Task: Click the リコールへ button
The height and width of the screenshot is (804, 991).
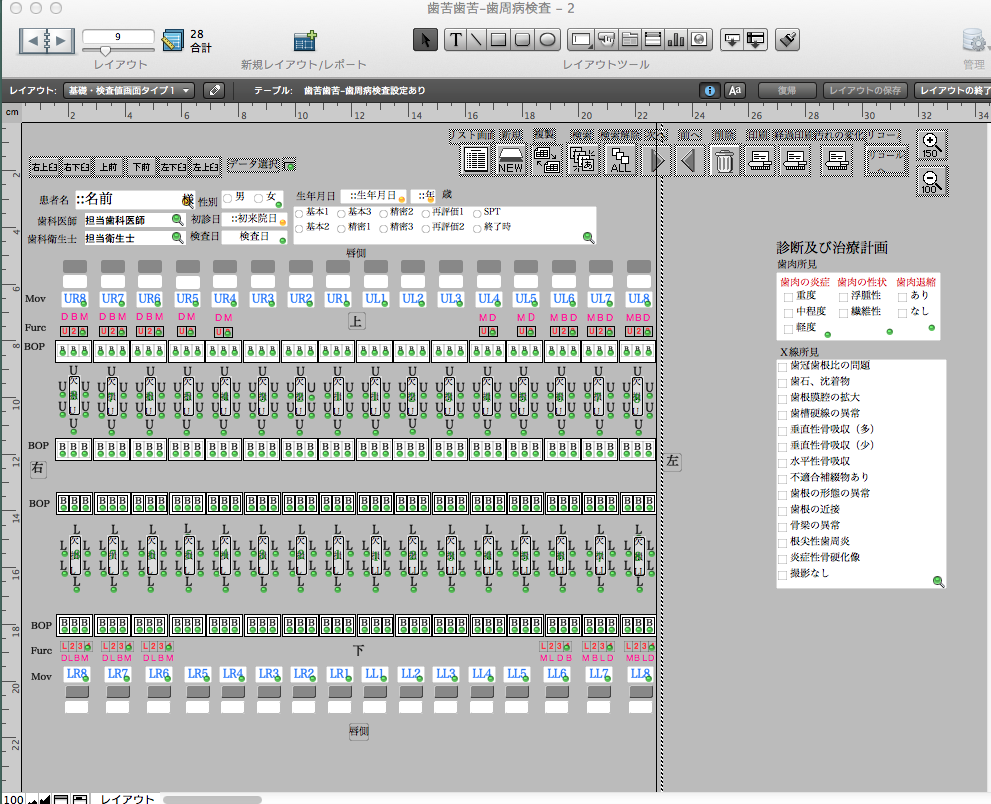Action: click(x=887, y=161)
